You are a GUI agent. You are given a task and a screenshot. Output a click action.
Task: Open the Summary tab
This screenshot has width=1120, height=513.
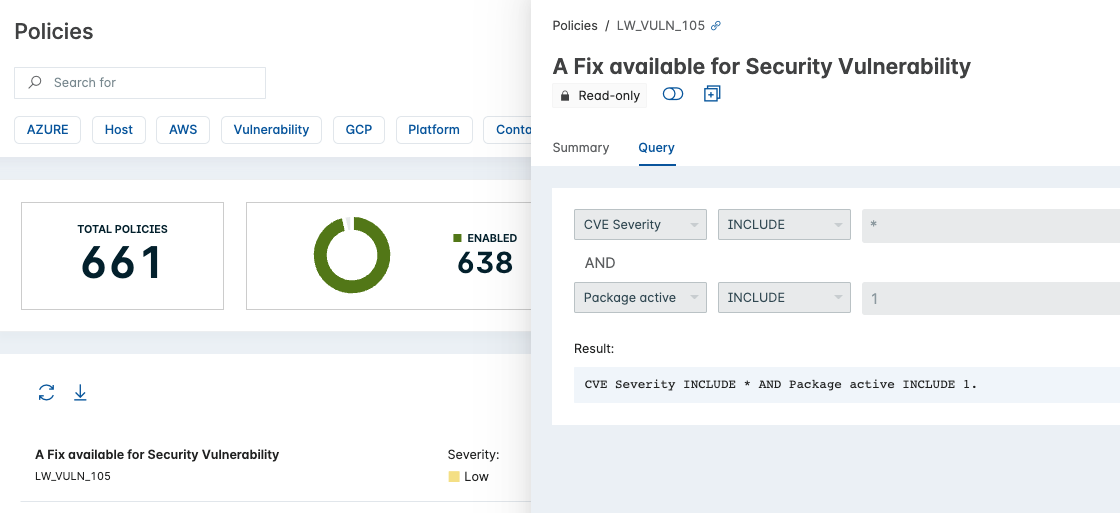pos(581,148)
